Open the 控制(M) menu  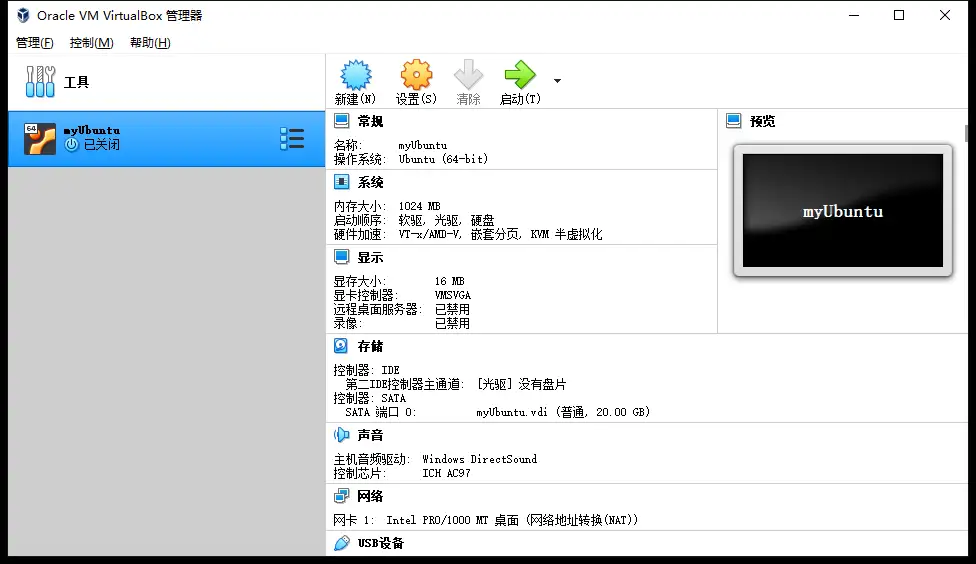click(x=91, y=43)
